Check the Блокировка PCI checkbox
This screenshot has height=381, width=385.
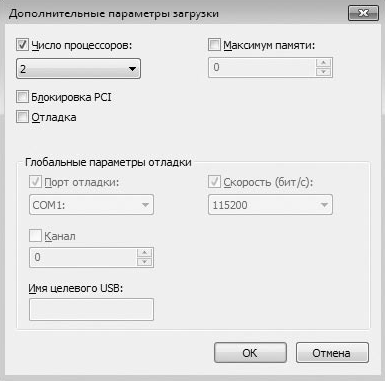click(x=22, y=97)
